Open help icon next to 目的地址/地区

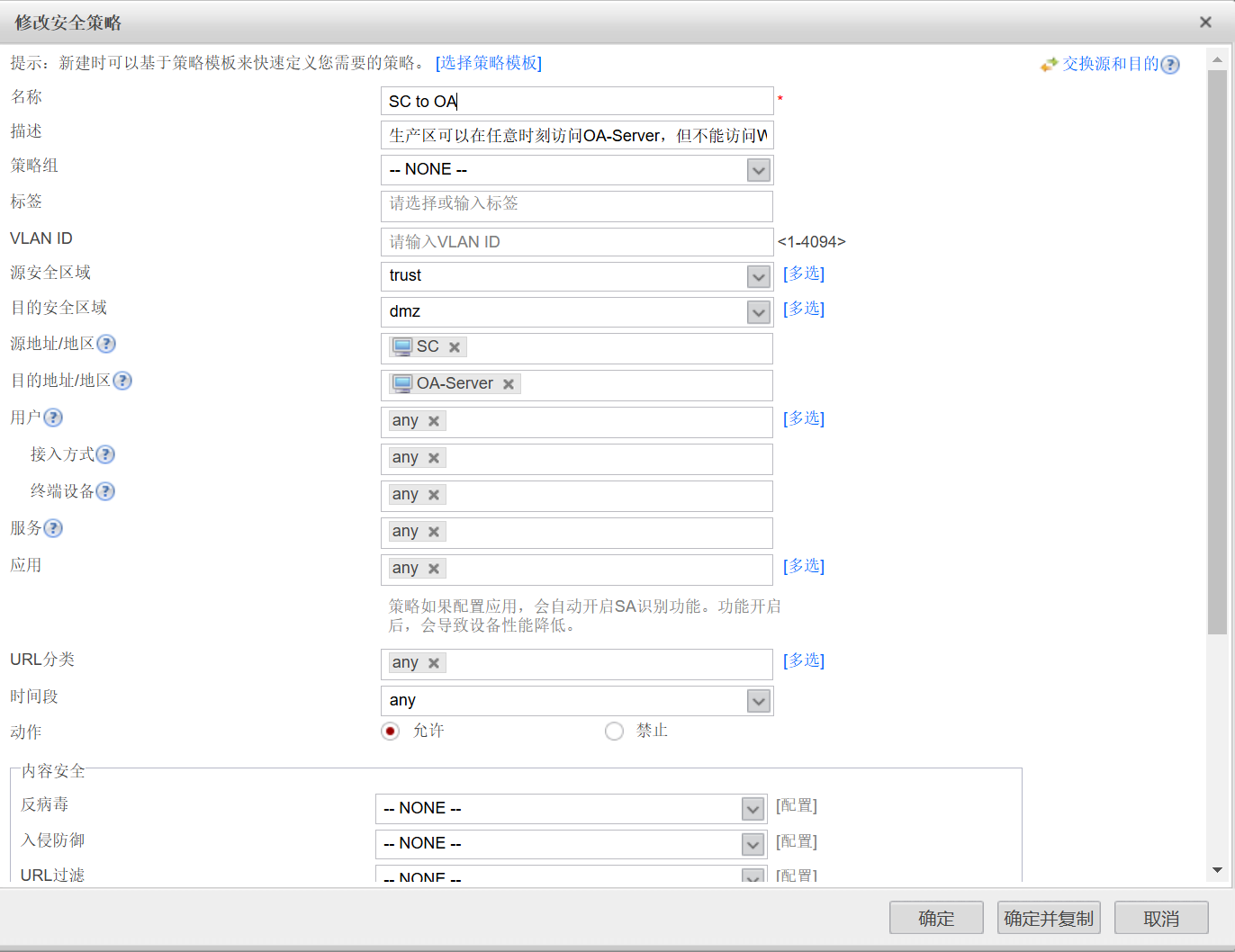coord(122,381)
